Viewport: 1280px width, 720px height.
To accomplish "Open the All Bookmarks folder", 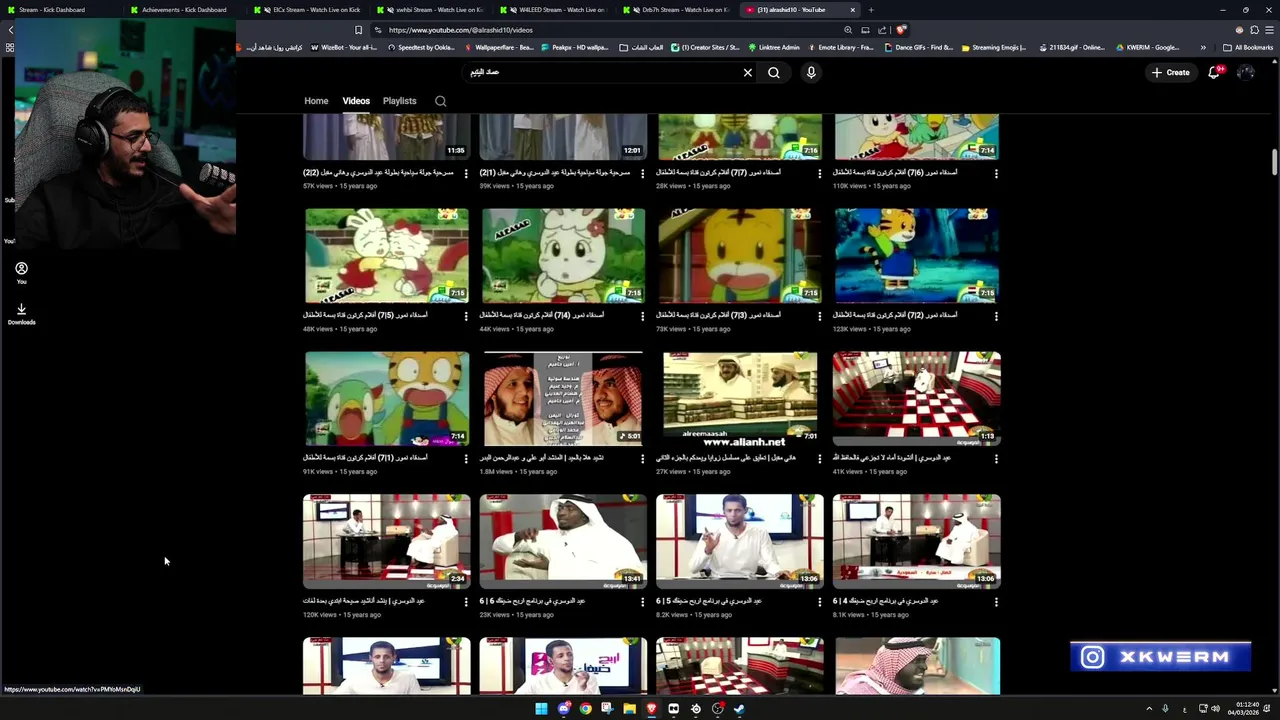I will click(x=1248, y=47).
